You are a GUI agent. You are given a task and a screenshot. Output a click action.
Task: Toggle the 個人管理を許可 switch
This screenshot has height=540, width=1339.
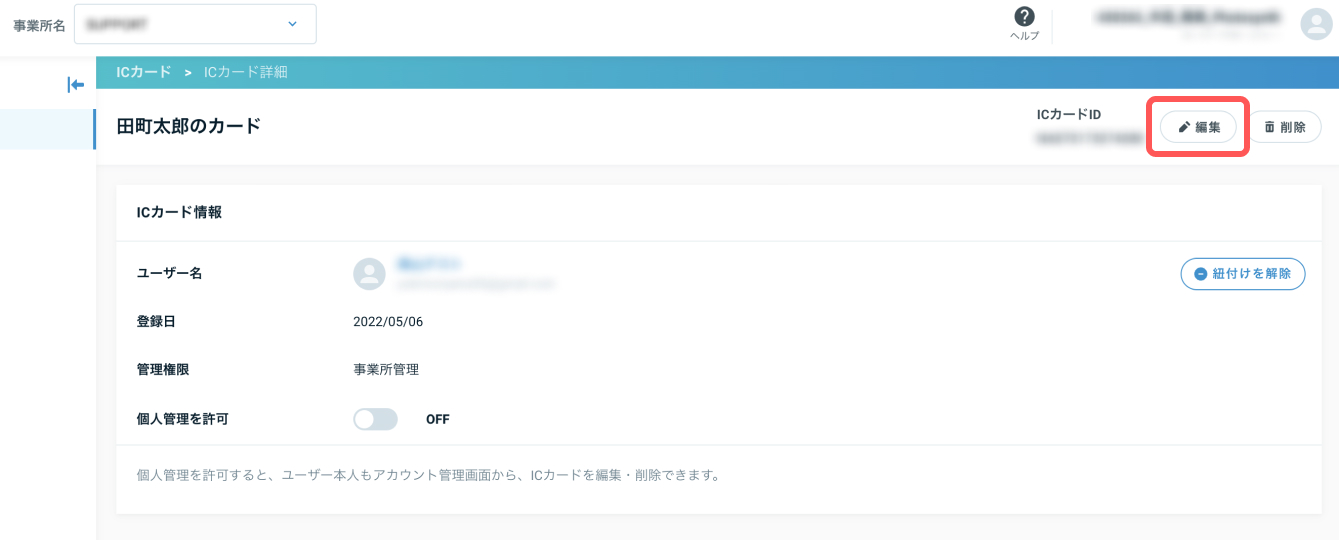(375, 419)
